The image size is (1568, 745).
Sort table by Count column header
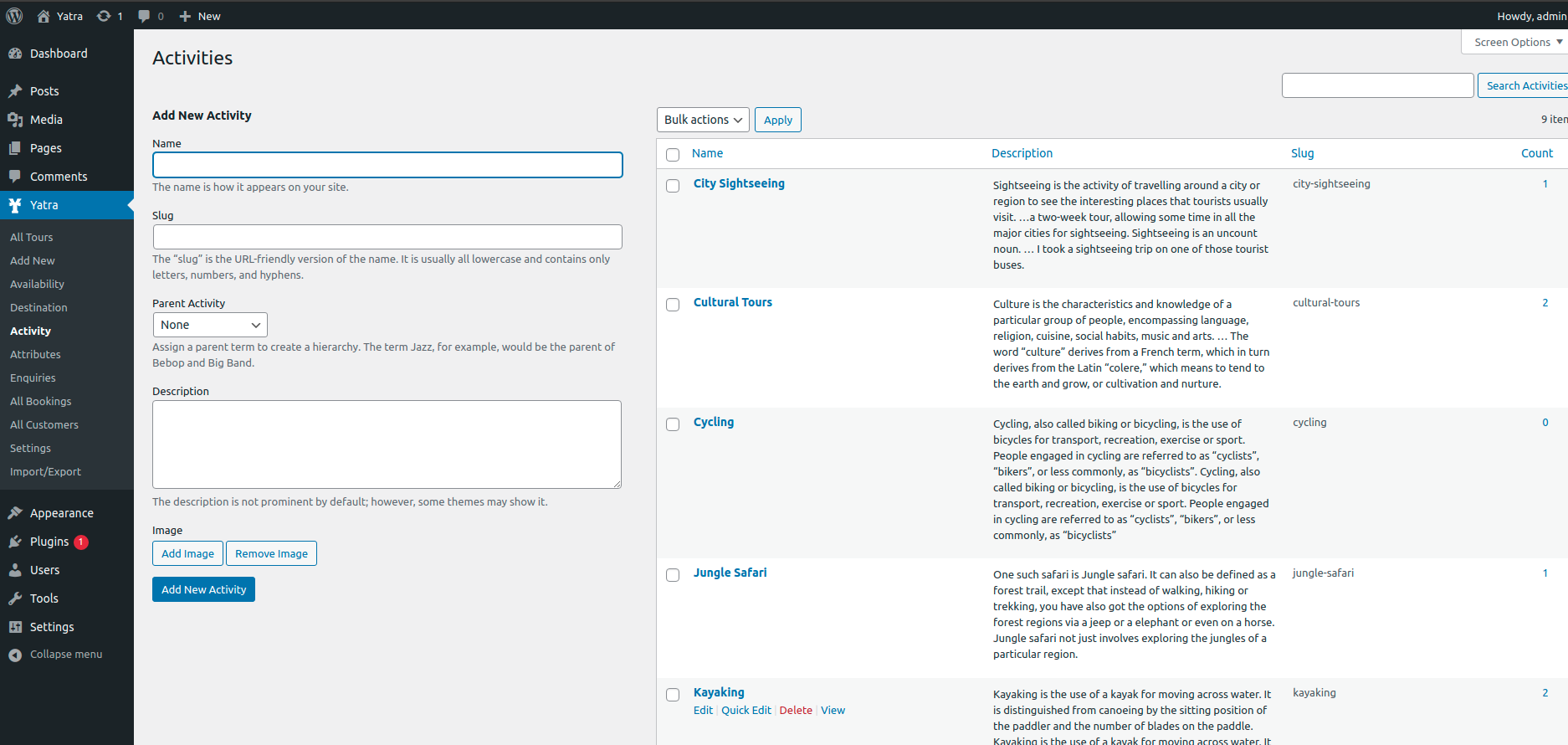pos(1537,153)
